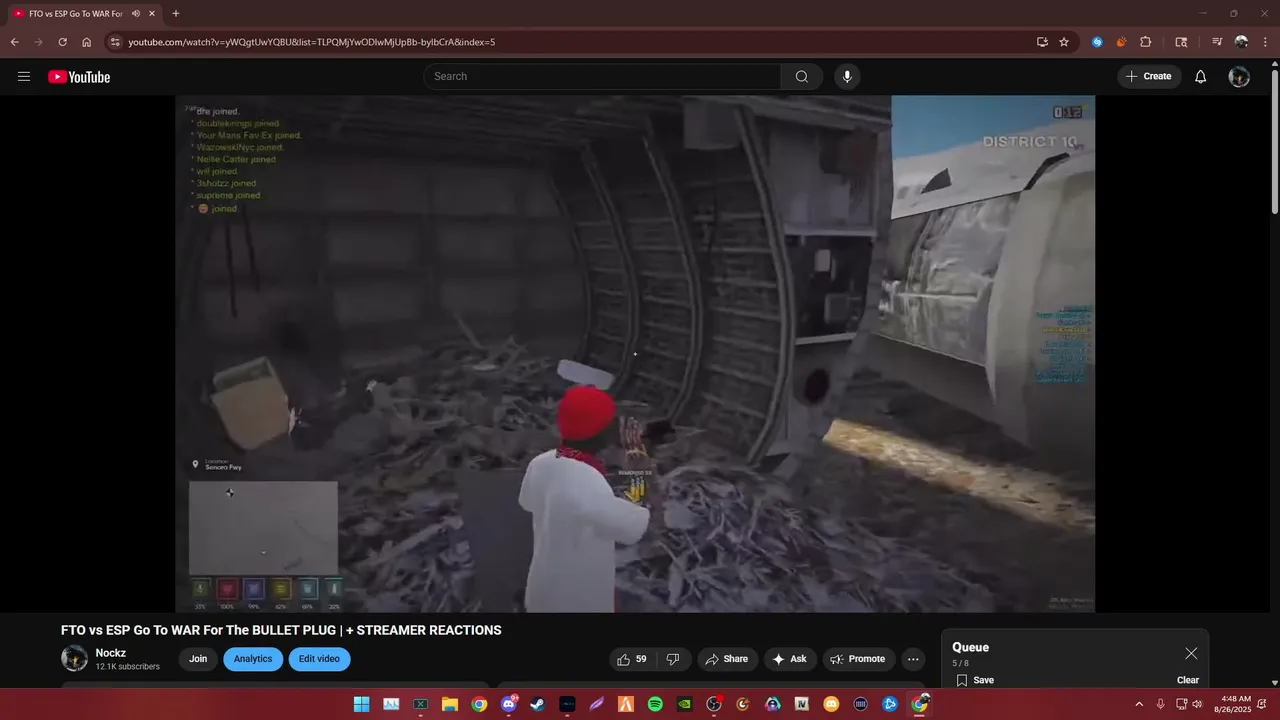The height and width of the screenshot is (720, 1280).
Task: Open the browser home page button
Action: click(87, 42)
